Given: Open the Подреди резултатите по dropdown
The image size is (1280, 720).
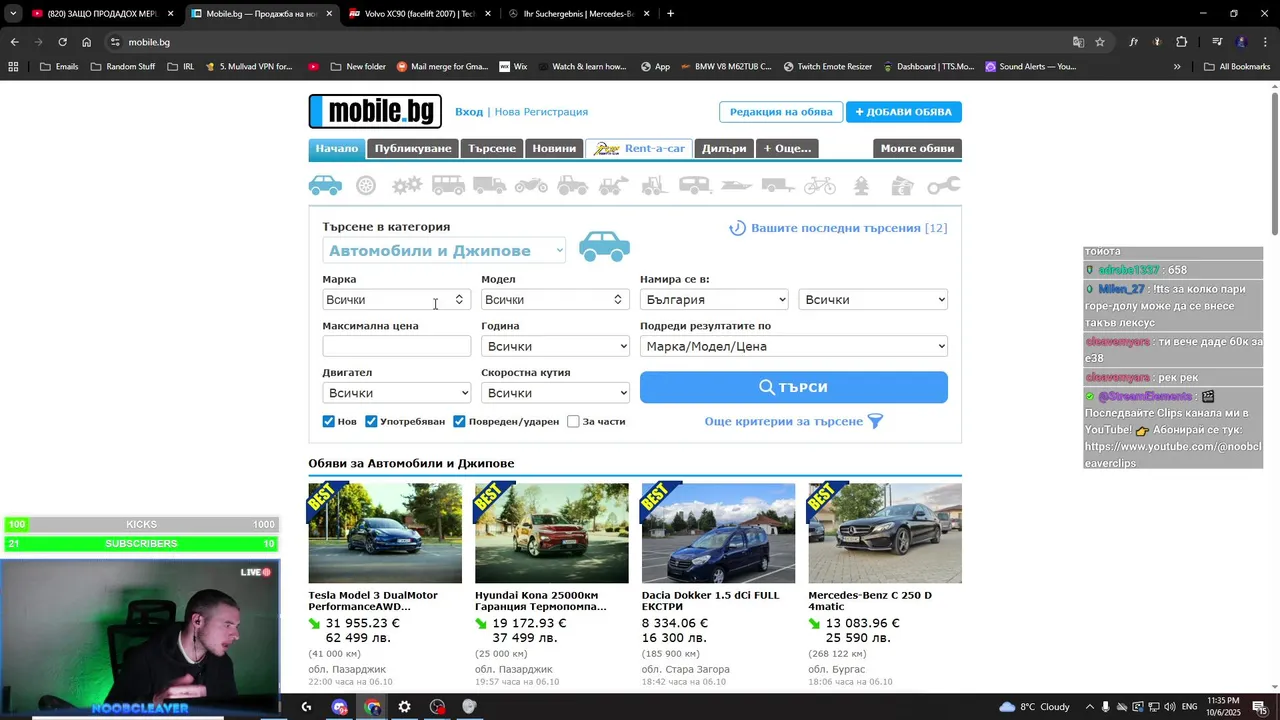Looking at the screenshot, I should [794, 346].
